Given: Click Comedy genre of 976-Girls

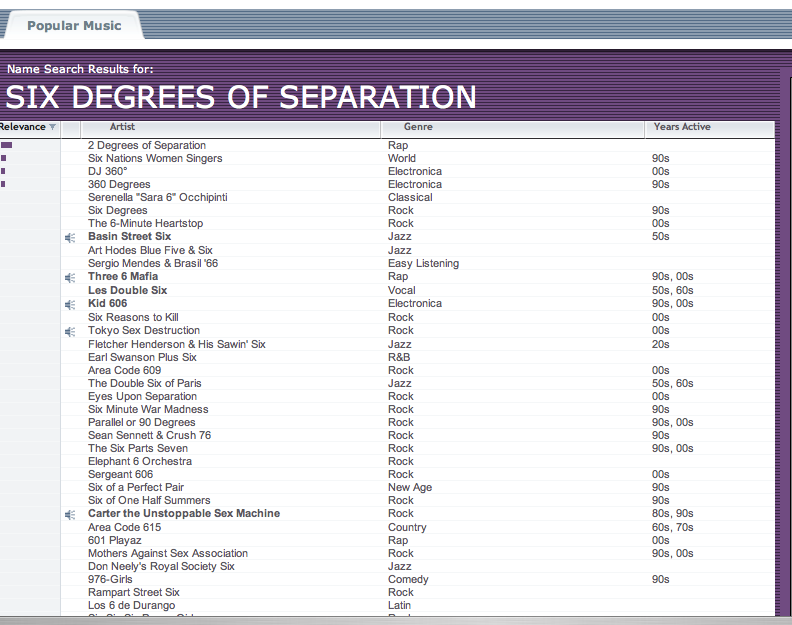Looking at the screenshot, I should tap(408, 580).
